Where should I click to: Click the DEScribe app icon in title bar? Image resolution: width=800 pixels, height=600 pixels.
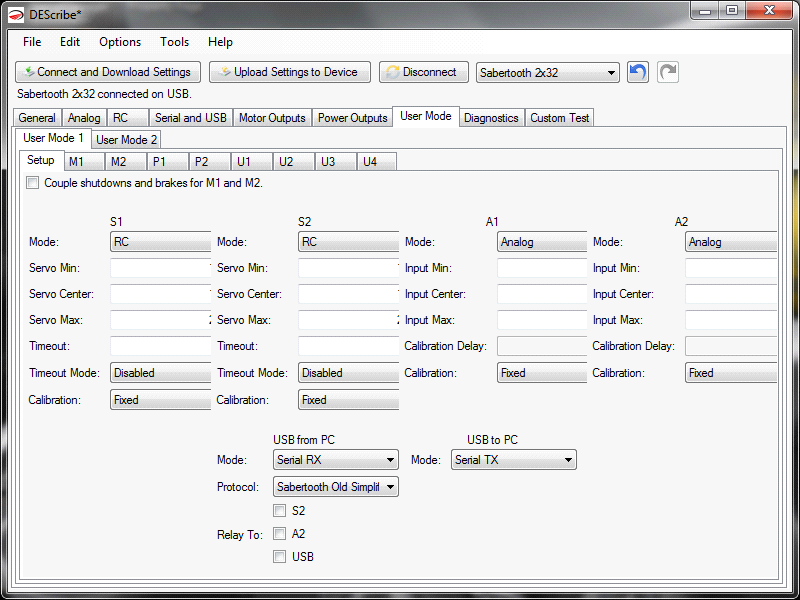tap(16, 15)
